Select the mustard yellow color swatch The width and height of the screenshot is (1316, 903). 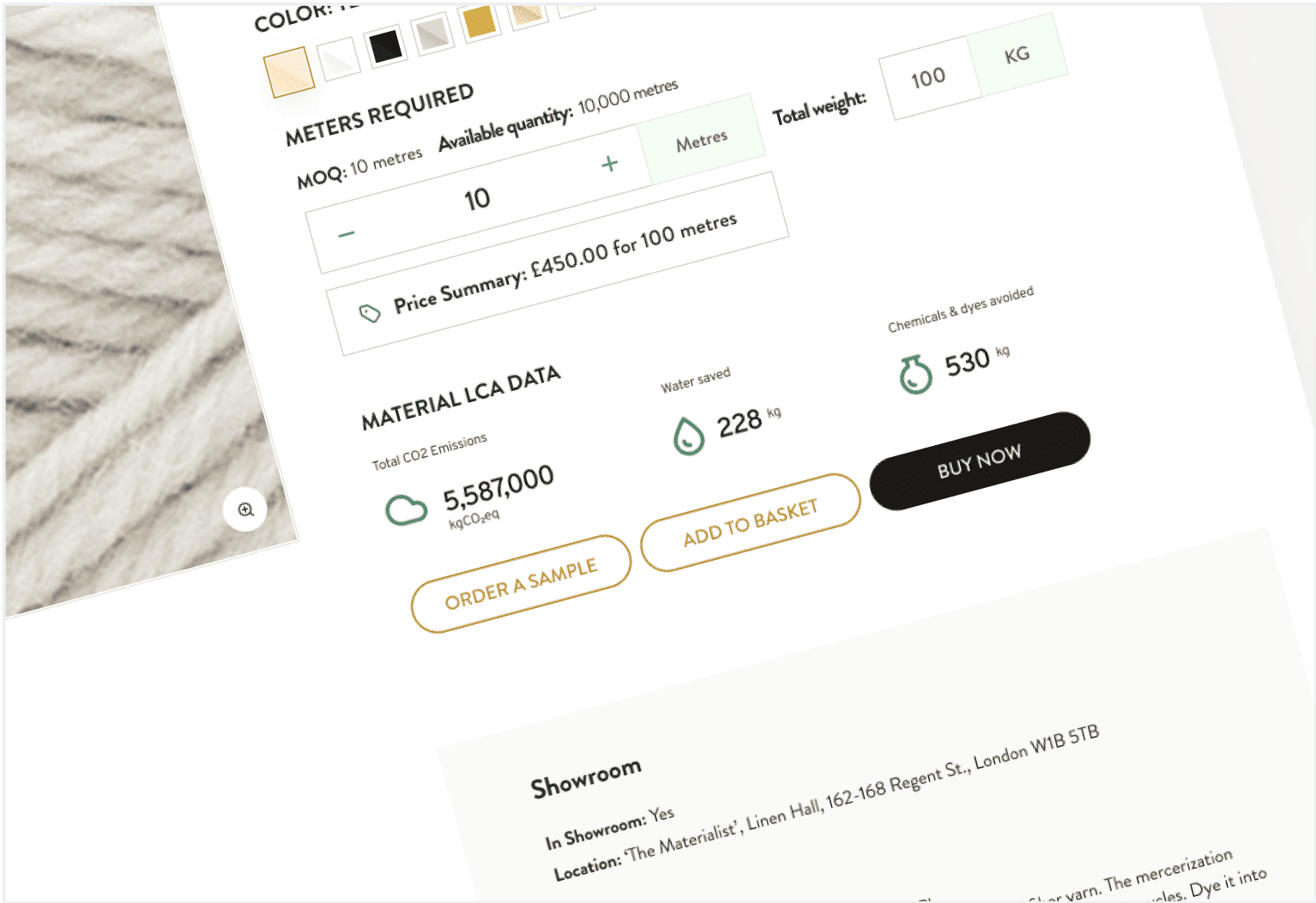point(480,21)
